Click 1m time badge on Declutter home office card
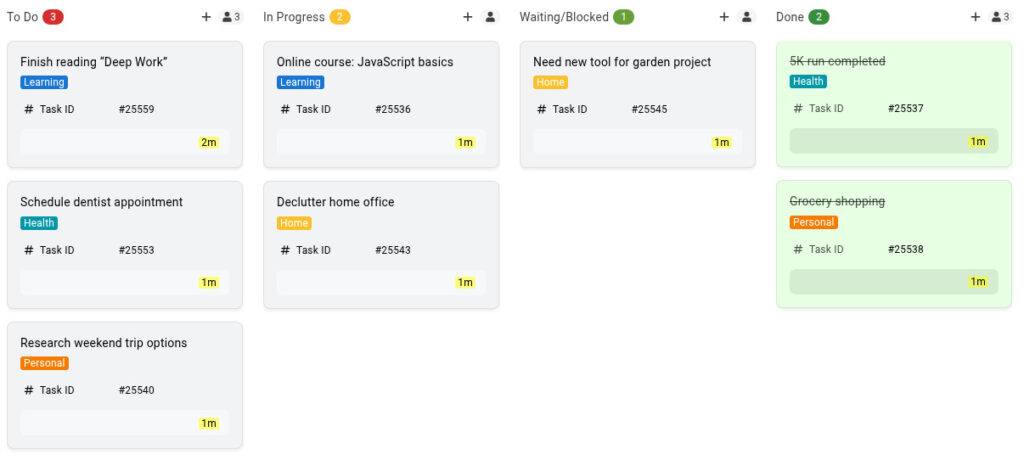Screen dimensions: 1024x460 (x=465, y=282)
